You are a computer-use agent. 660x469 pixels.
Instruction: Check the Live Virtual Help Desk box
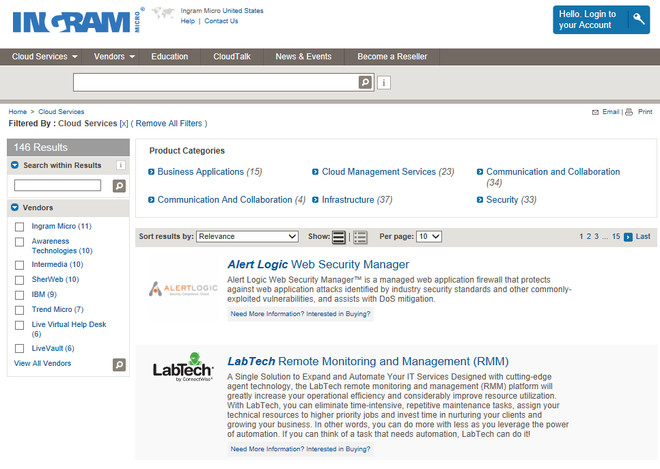tap(19, 325)
